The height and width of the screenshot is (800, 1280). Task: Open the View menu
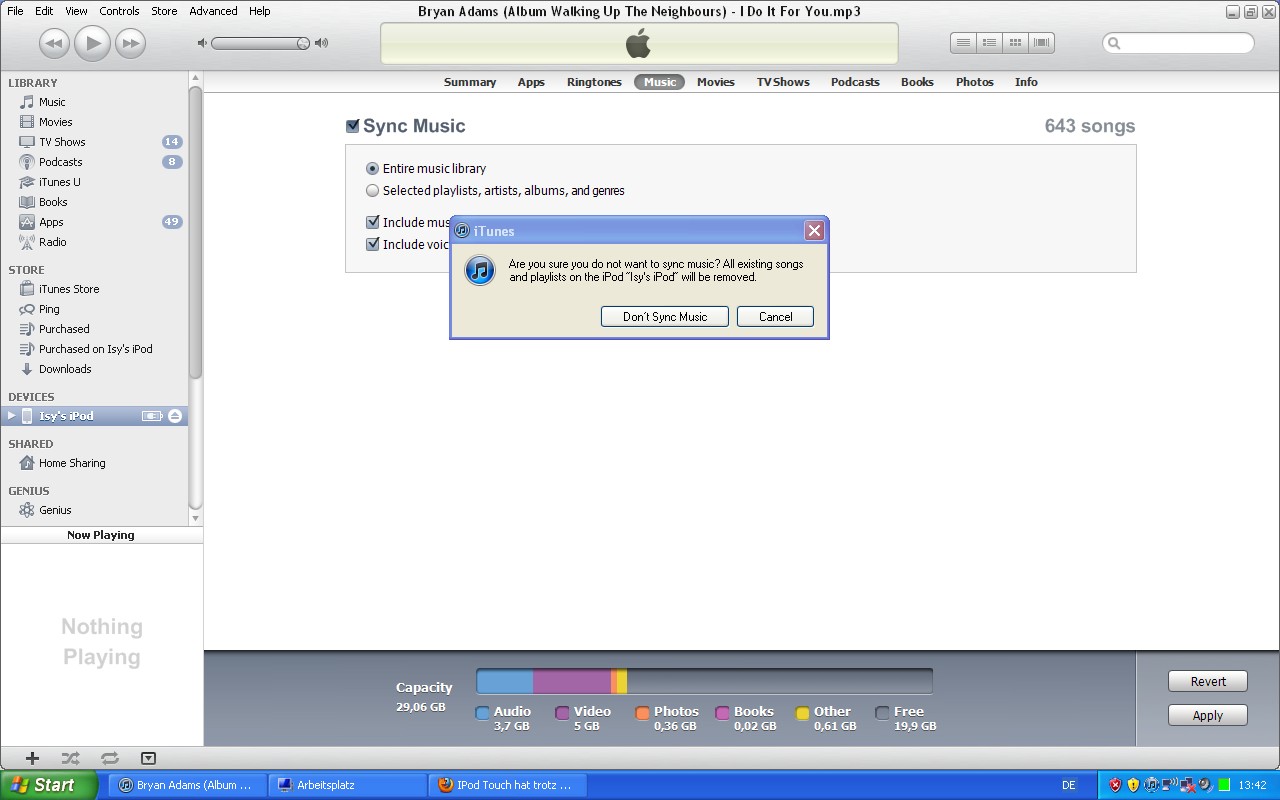click(x=76, y=11)
